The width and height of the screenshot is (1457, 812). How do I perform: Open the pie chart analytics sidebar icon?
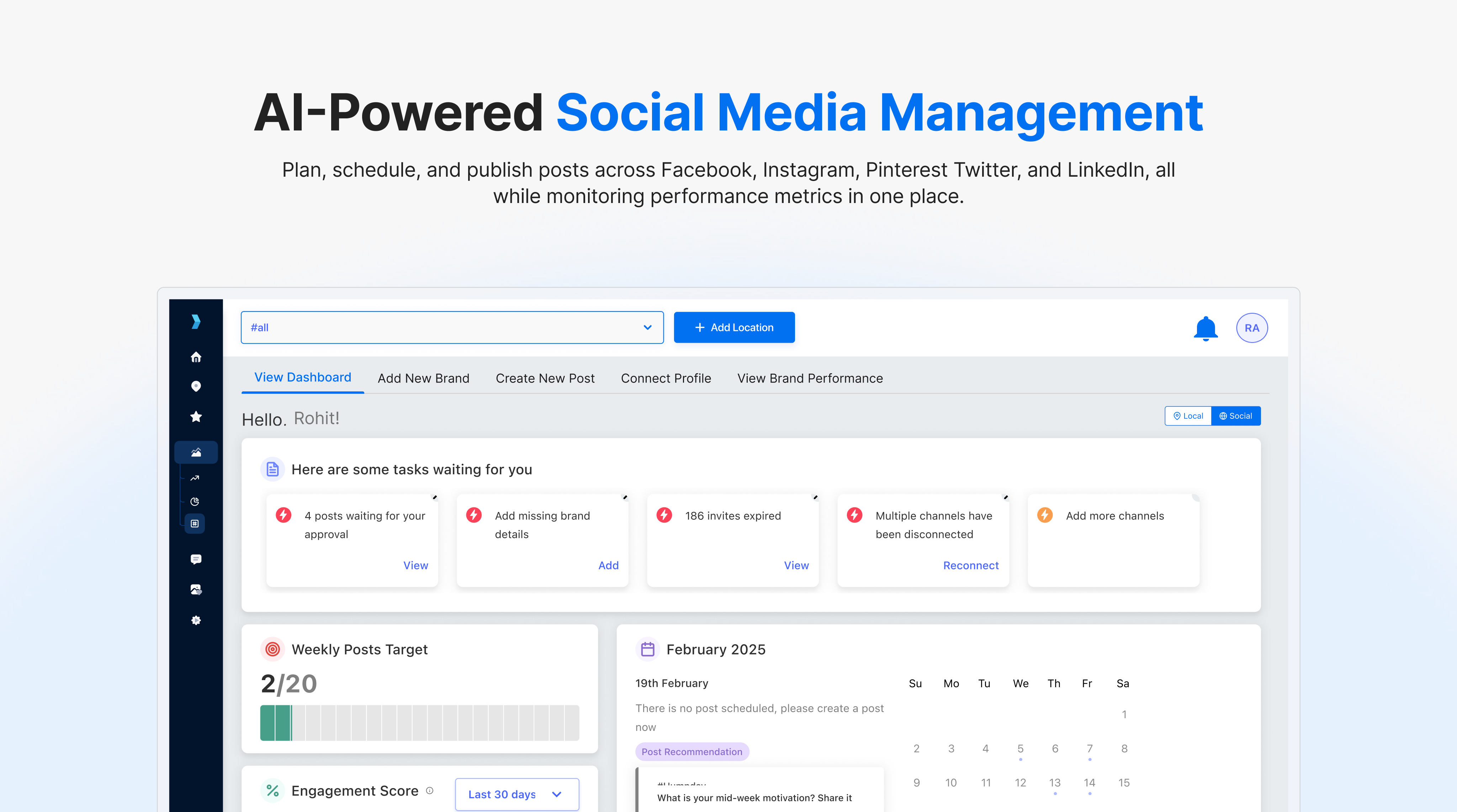(195, 502)
